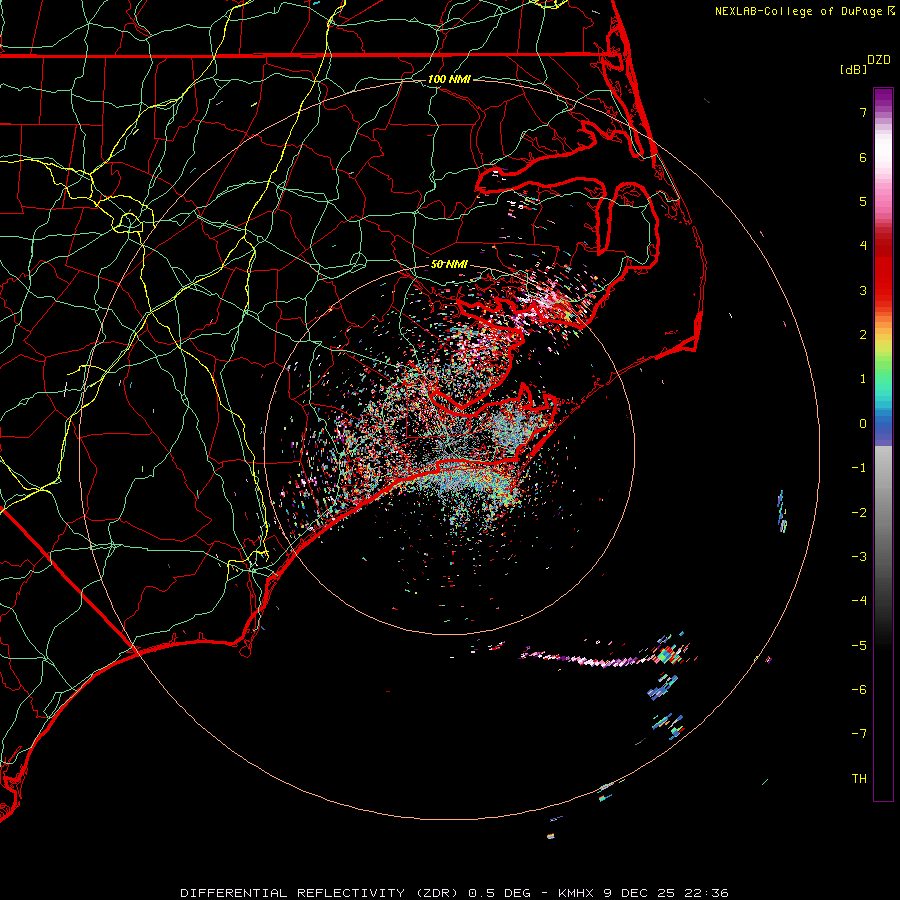The width and height of the screenshot is (900, 900).
Task: Click the -7 value on color scale
Action: (x=859, y=734)
